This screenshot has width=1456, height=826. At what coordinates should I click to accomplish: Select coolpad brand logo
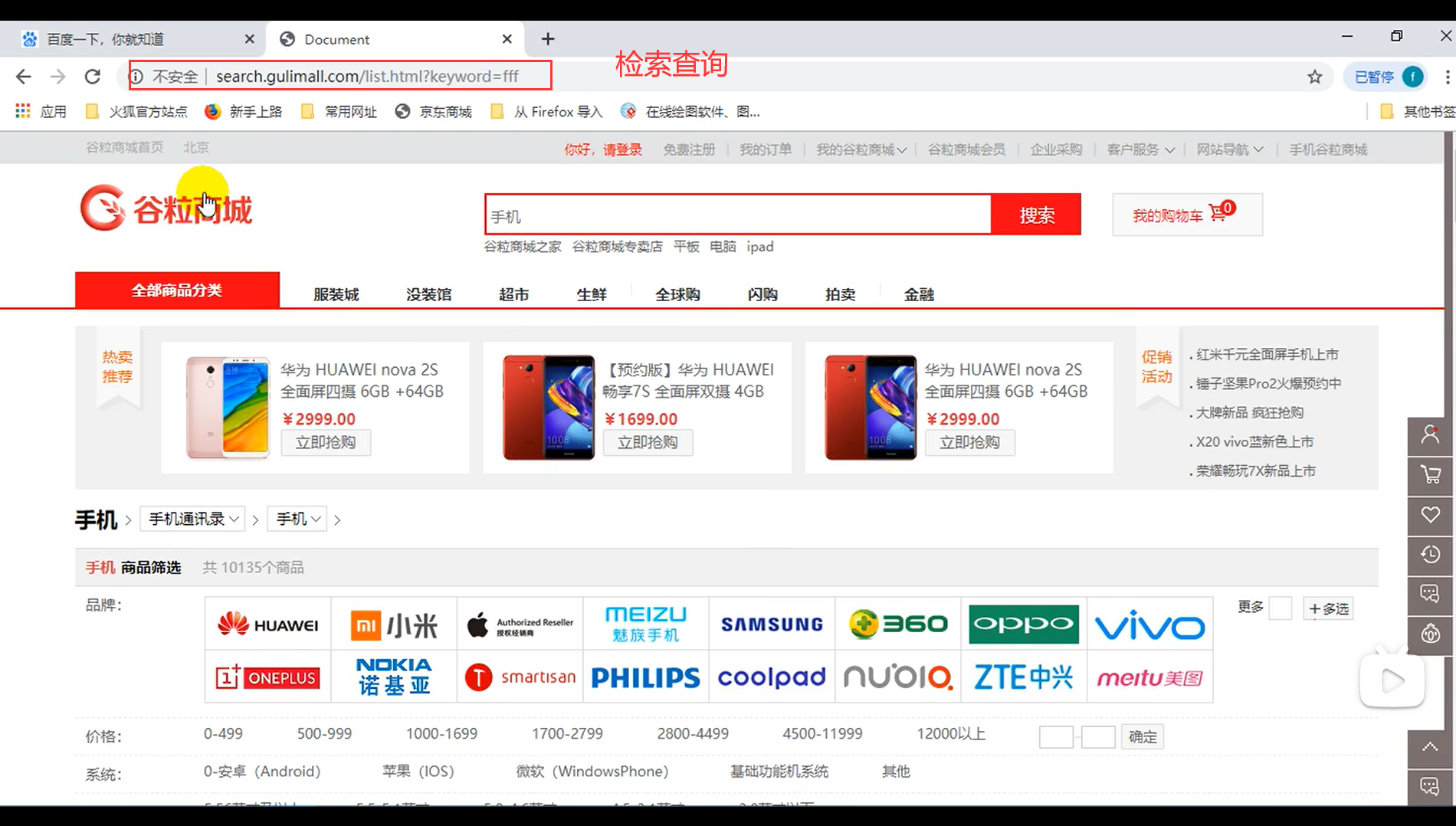coord(772,677)
